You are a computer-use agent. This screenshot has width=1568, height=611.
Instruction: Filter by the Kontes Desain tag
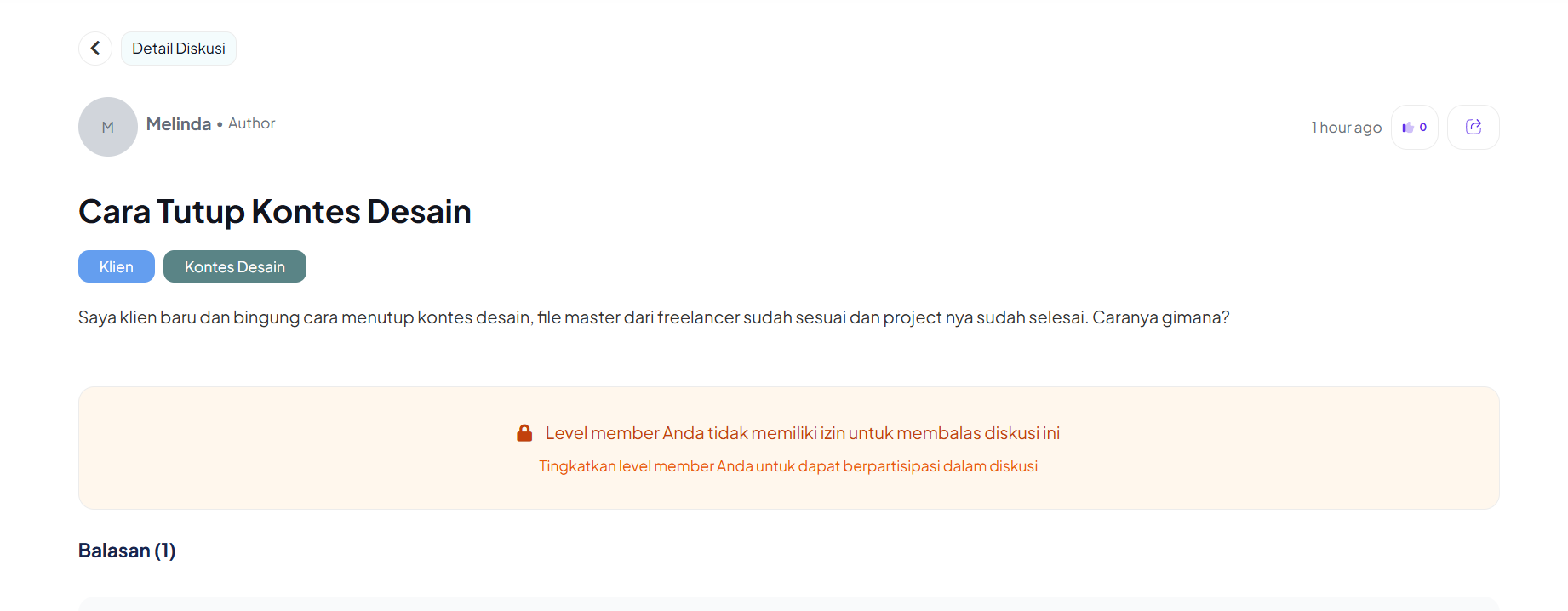click(235, 266)
